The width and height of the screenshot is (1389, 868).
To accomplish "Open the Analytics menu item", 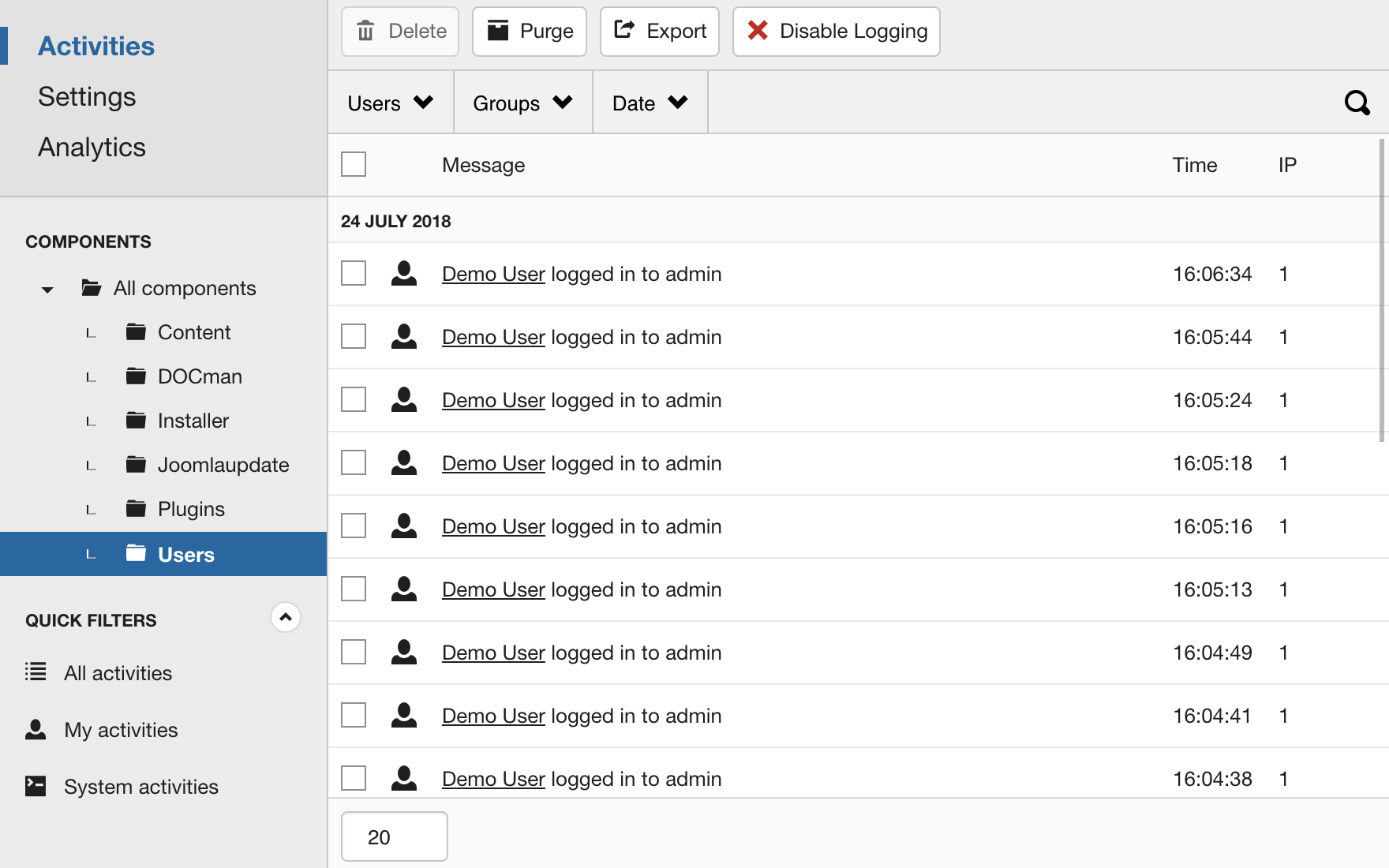I will pyautogui.click(x=92, y=147).
